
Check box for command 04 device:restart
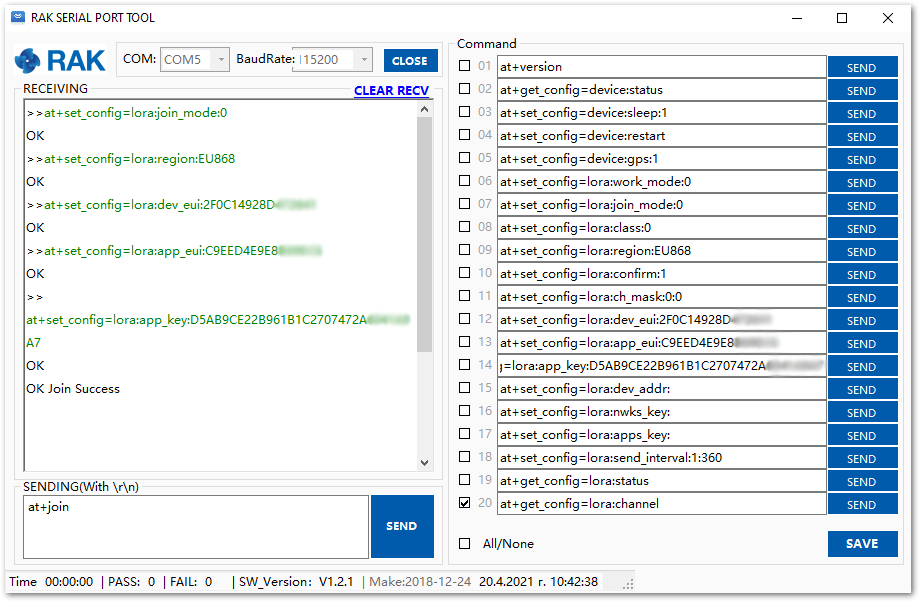pos(465,134)
